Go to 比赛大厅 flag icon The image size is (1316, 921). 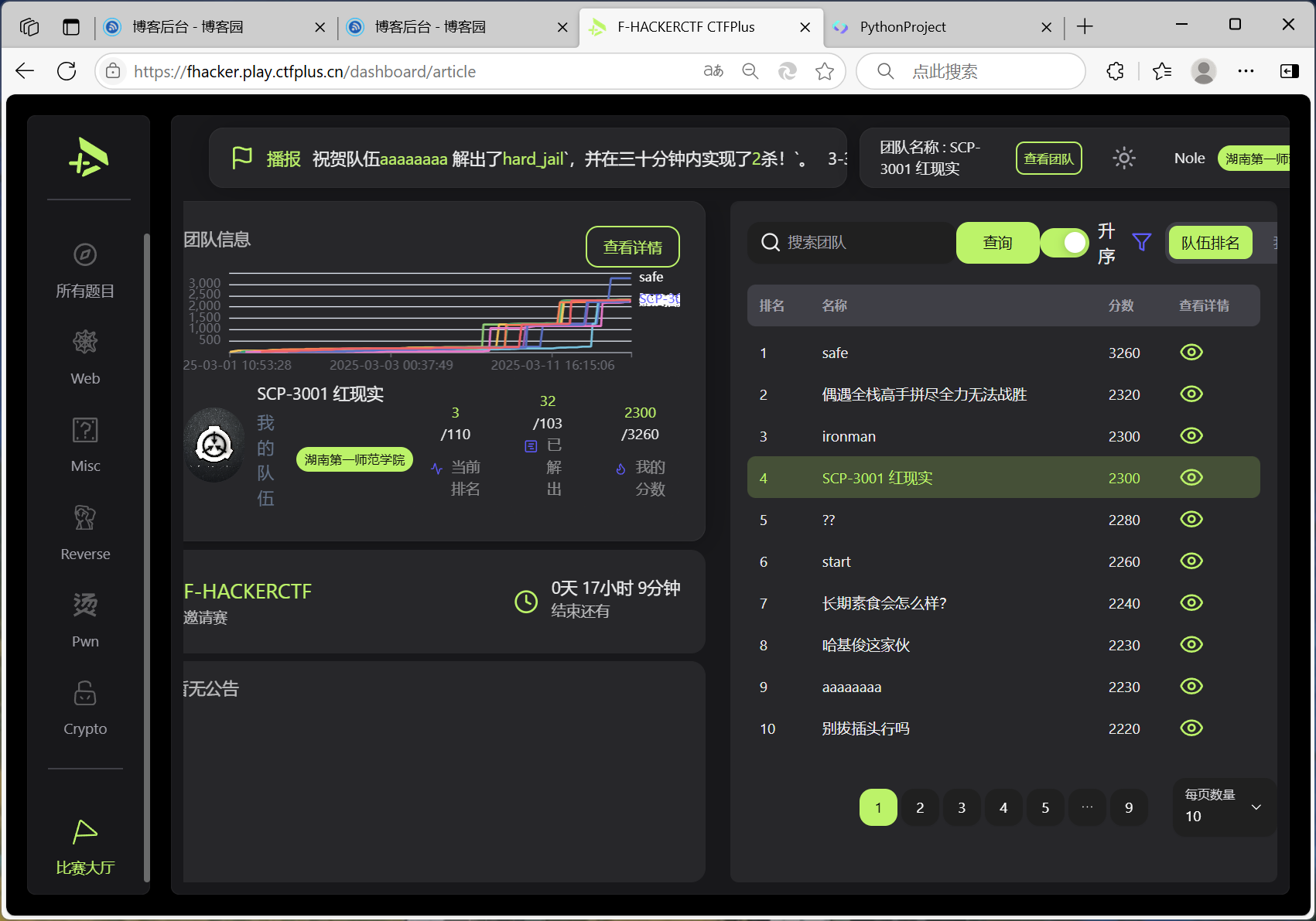(x=85, y=831)
